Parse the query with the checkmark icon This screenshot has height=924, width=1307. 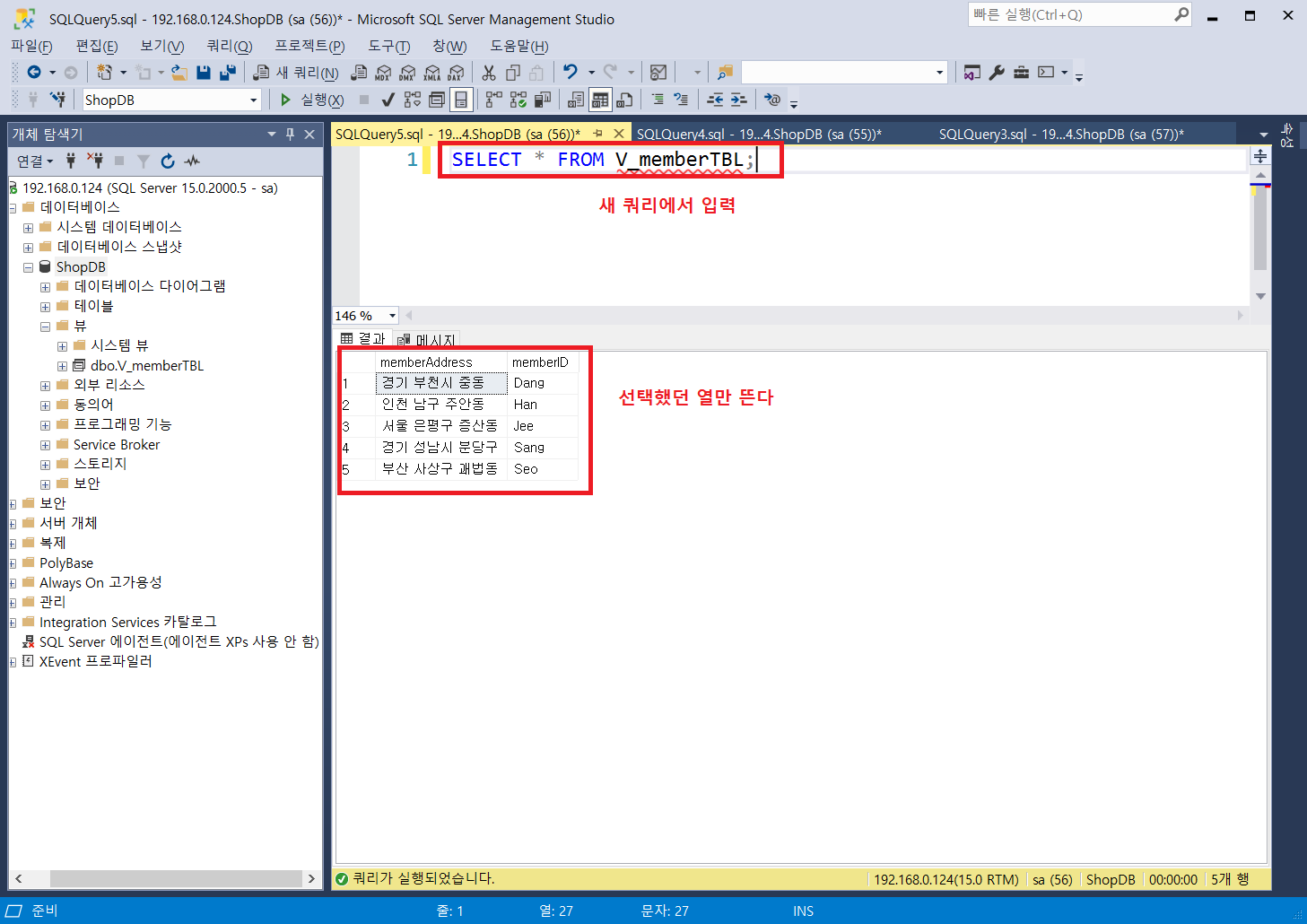[388, 100]
